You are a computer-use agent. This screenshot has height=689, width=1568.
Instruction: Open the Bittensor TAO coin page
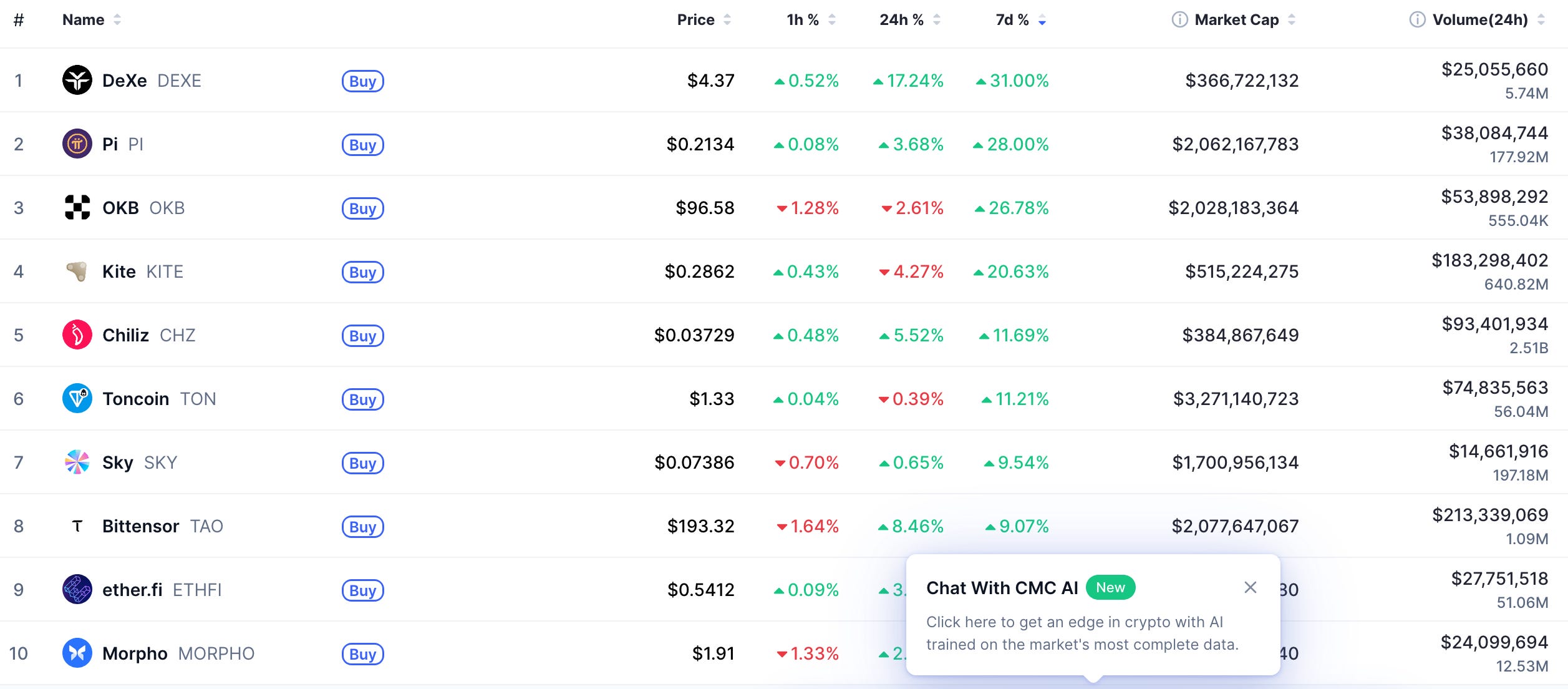coord(162,526)
